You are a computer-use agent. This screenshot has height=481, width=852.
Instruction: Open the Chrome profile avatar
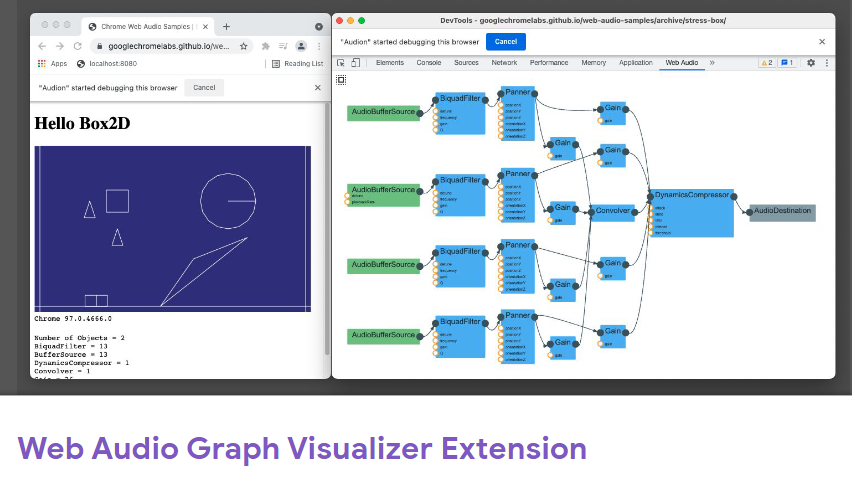click(x=301, y=46)
